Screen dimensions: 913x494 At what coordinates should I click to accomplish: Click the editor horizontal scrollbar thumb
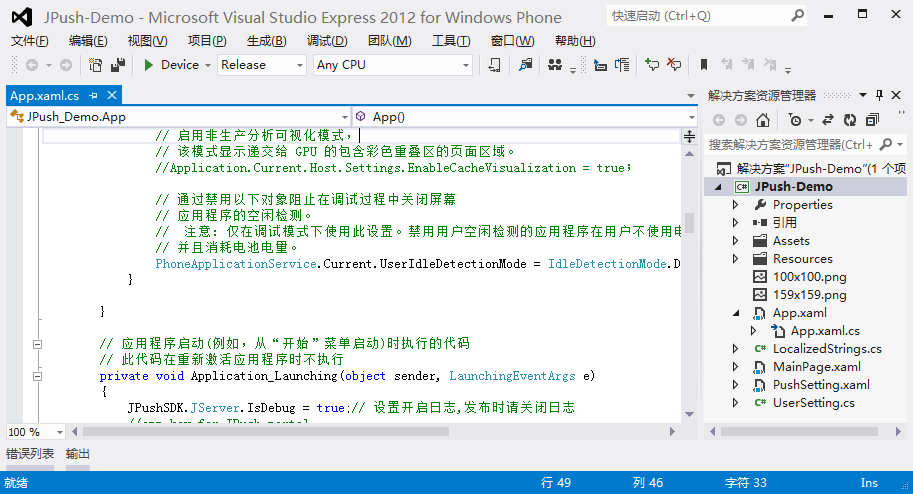pyautogui.click(x=266, y=432)
